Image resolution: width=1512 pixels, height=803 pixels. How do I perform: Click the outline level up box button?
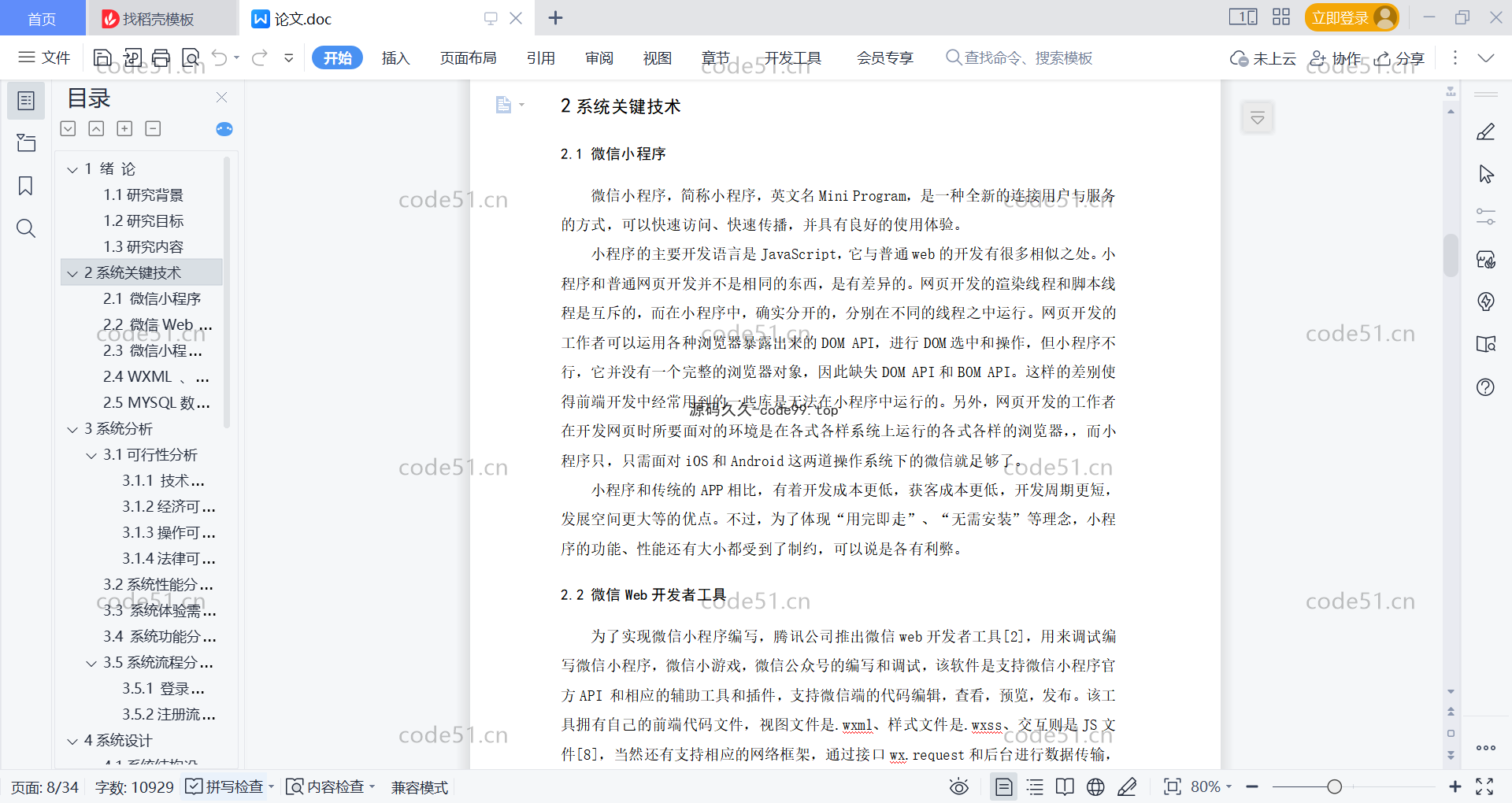96,128
